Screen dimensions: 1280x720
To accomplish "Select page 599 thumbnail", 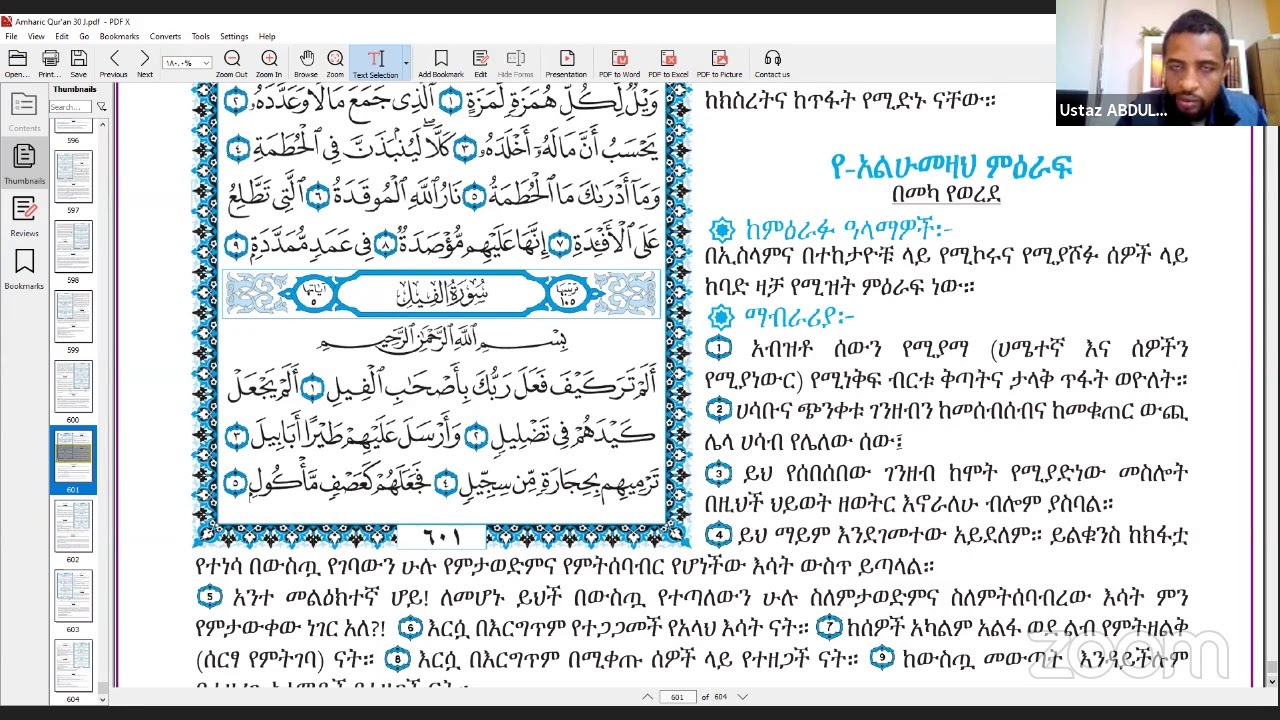I will click(73, 317).
